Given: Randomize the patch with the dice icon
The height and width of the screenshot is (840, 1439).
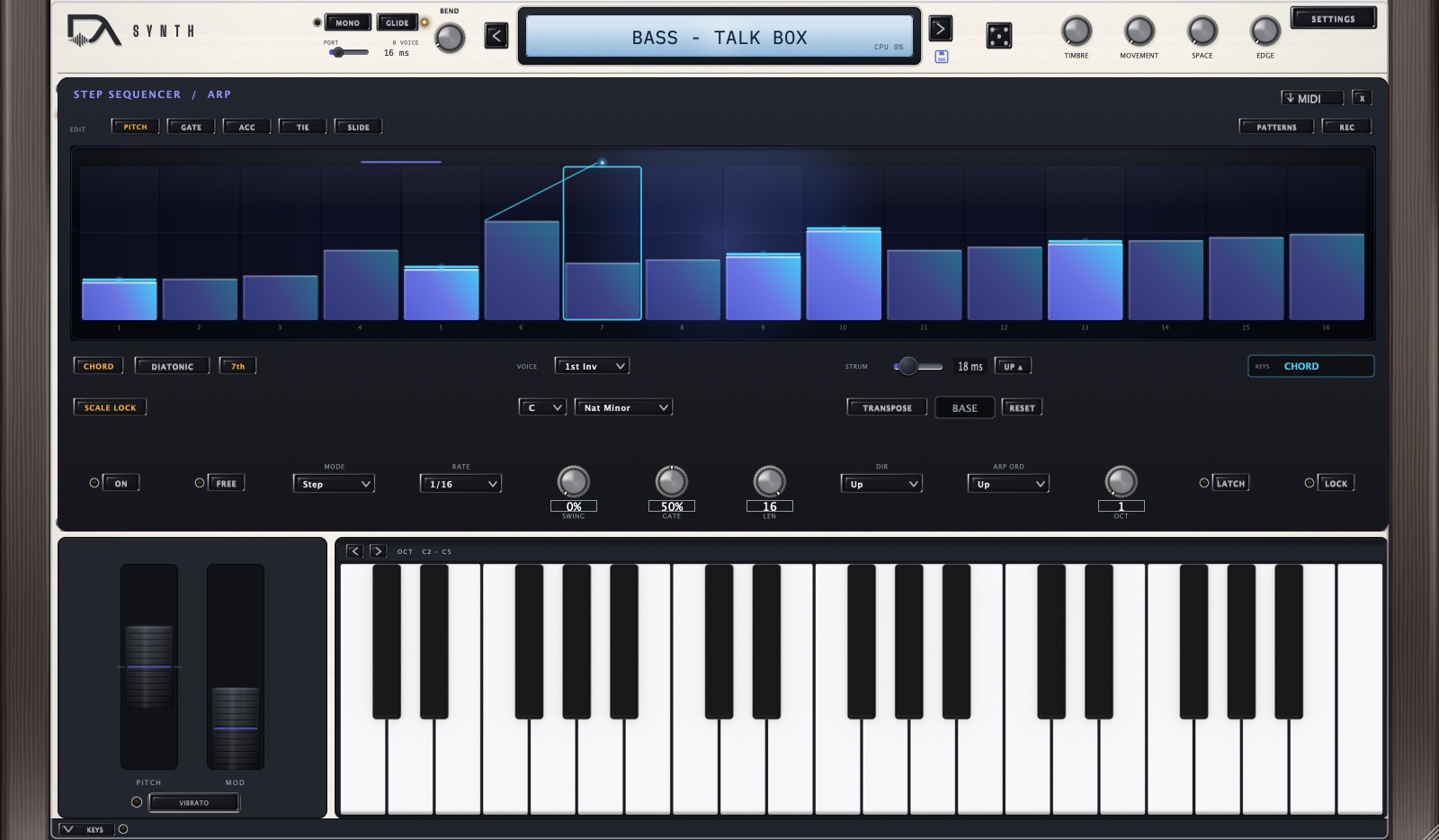Looking at the screenshot, I should pyautogui.click(x=998, y=36).
